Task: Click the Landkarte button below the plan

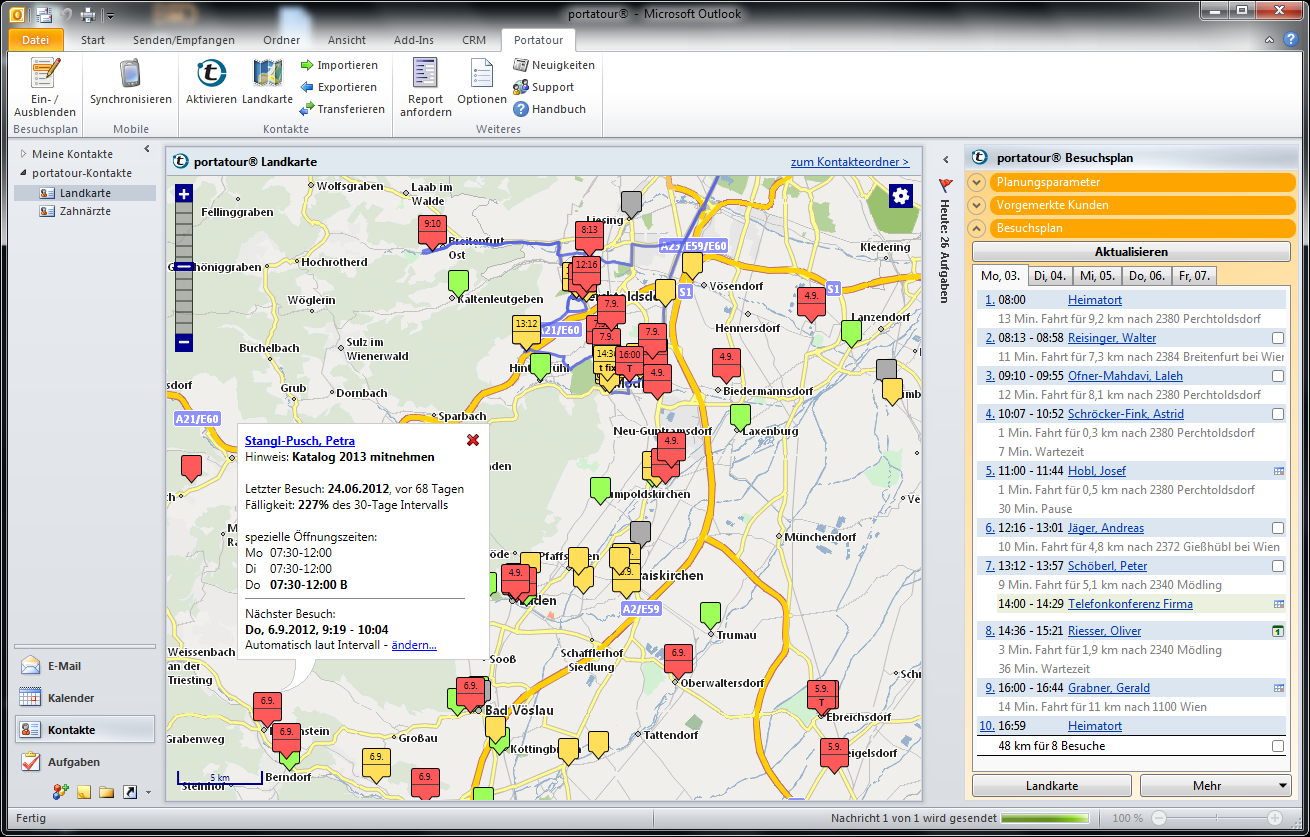Action: [1052, 786]
